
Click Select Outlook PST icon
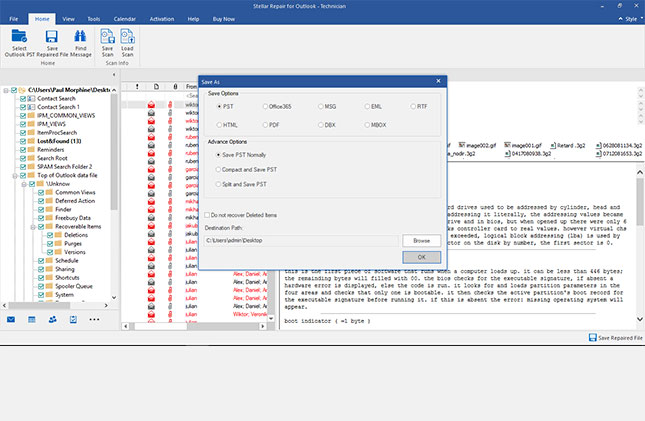(x=19, y=37)
